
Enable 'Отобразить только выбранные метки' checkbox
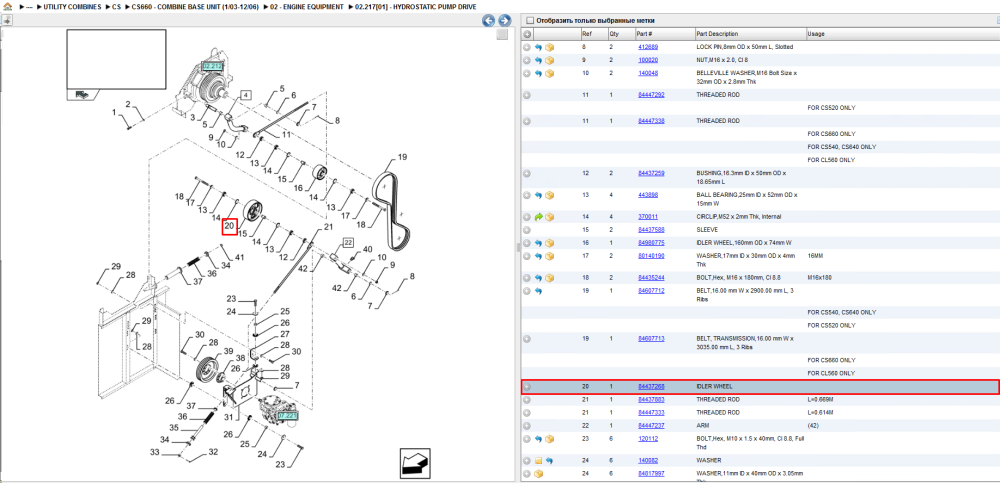click(x=529, y=21)
